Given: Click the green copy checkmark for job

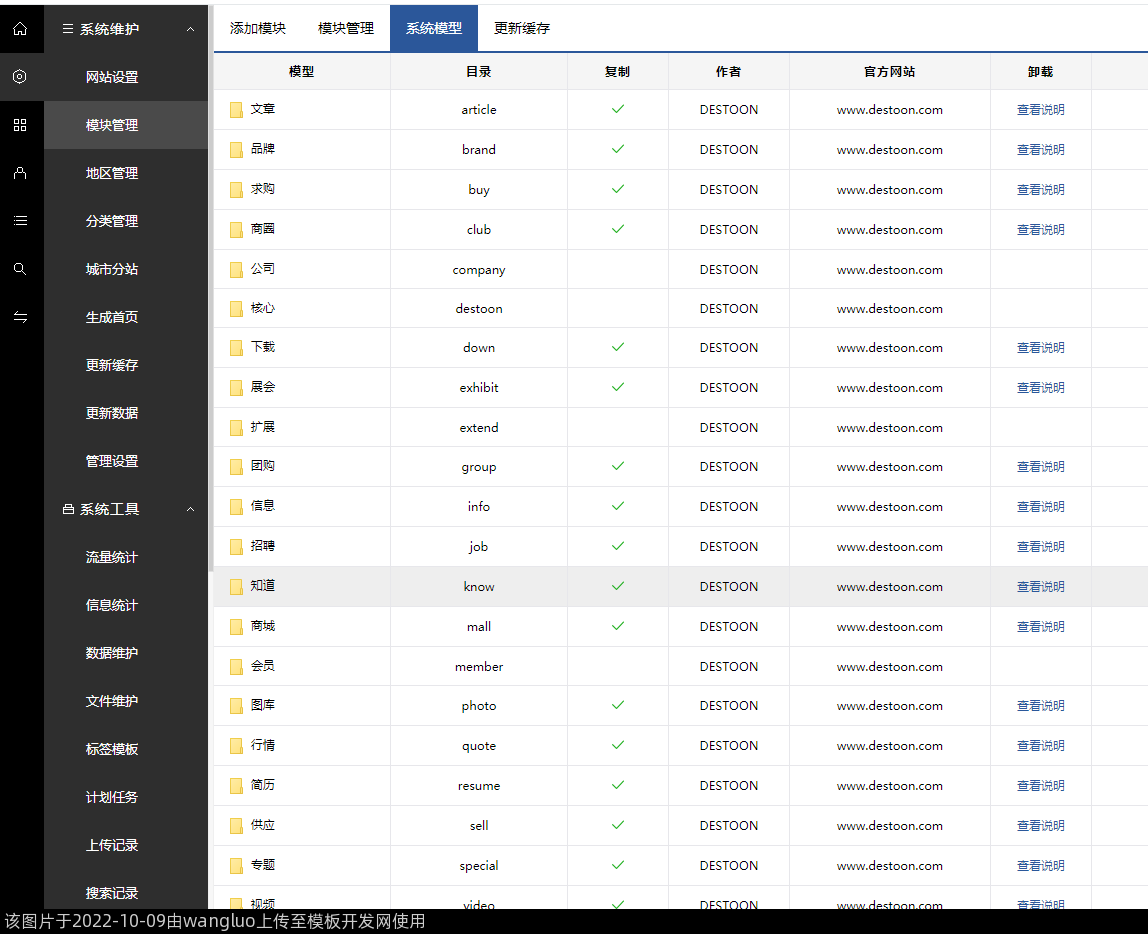Looking at the screenshot, I should click(618, 546).
